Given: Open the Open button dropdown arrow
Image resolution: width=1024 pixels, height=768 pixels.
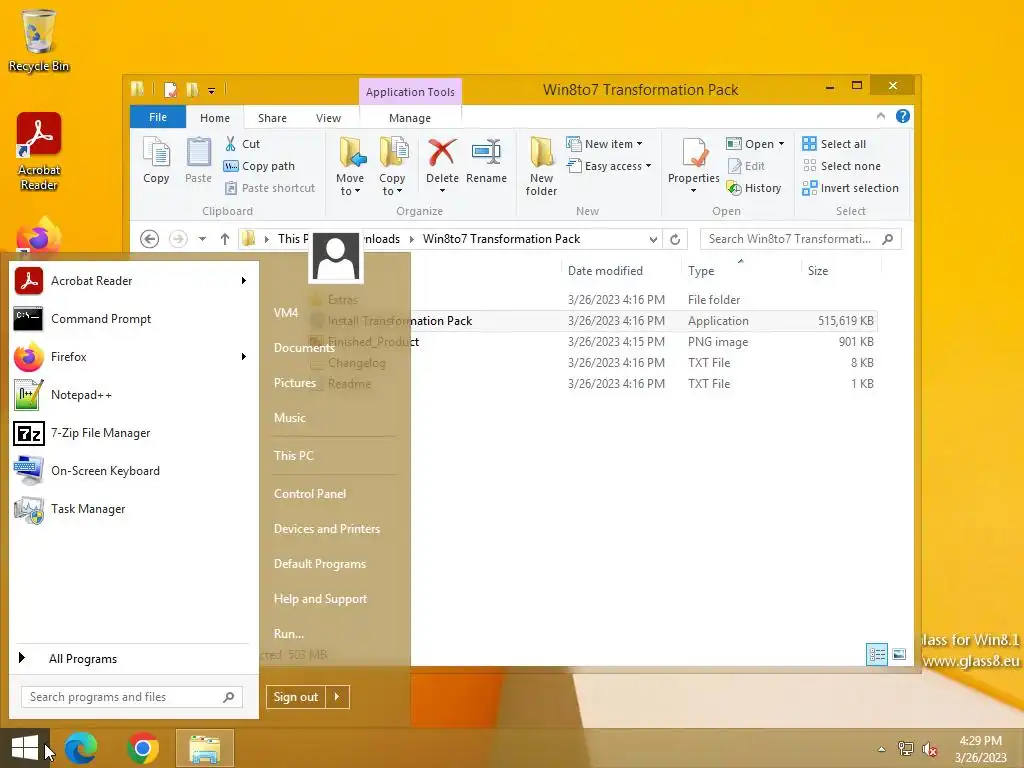Looking at the screenshot, I should (781, 144).
